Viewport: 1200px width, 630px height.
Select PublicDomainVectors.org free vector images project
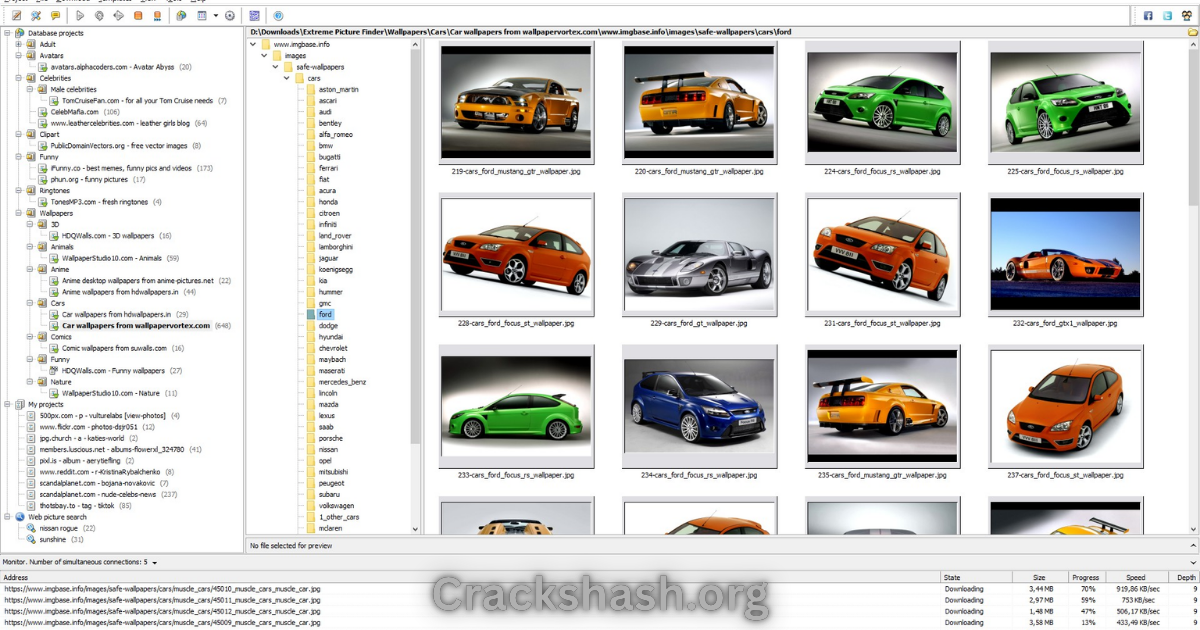119,145
